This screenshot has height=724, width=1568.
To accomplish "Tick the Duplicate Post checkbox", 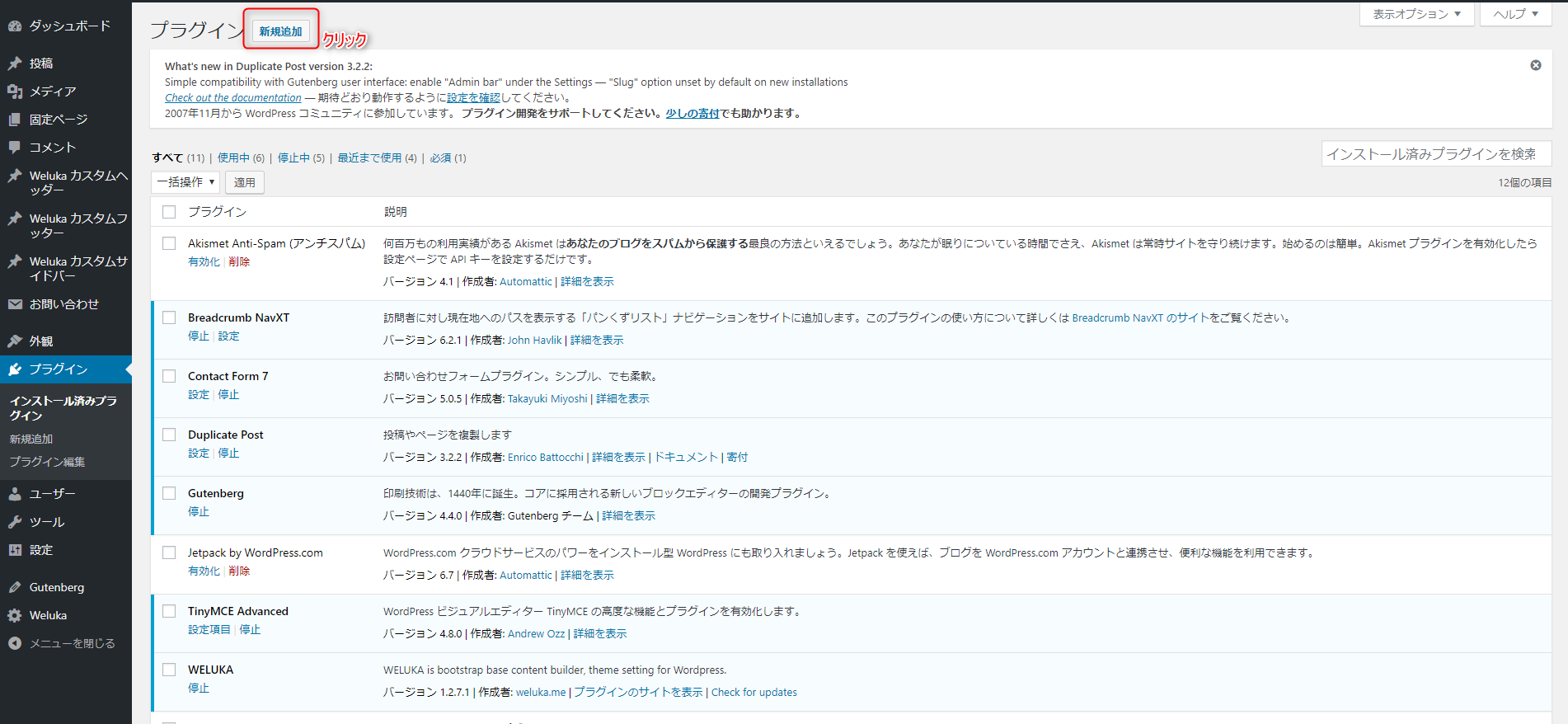I will [169, 435].
